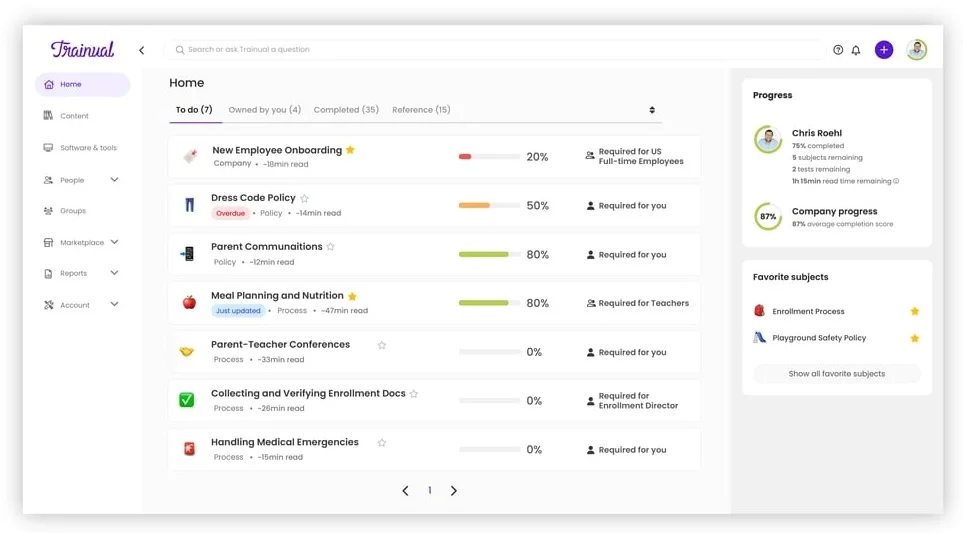
Task: Expand the People menu chevron
Action: coord(114,180)
